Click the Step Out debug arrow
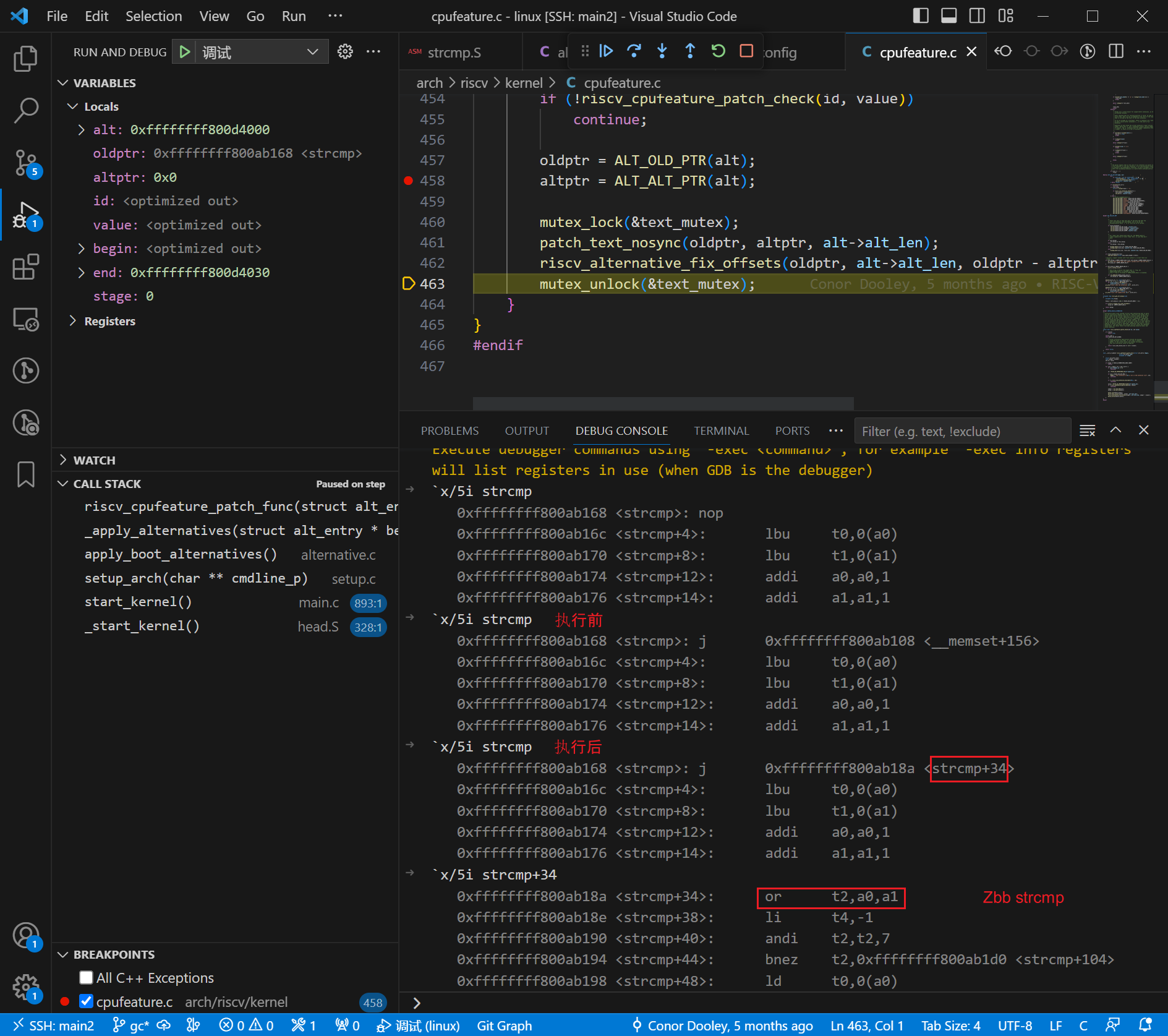 click(x=690, y=51)
